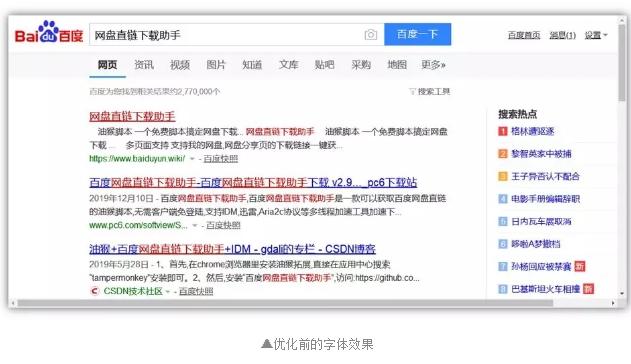Open the 更多» menu
631x364 pixels.
click(433, 65)
